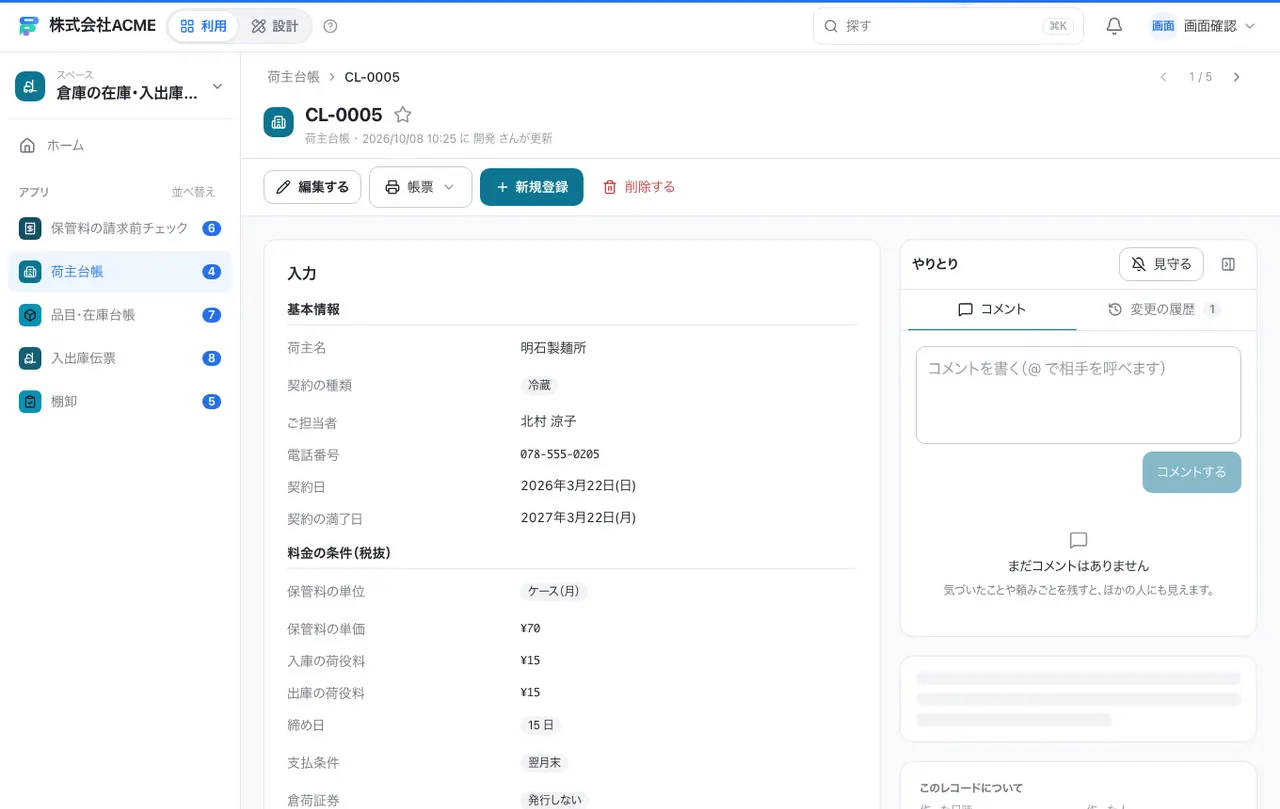
Task: Click the 明石製麺所 owner name value
Action: coord(553,348)
